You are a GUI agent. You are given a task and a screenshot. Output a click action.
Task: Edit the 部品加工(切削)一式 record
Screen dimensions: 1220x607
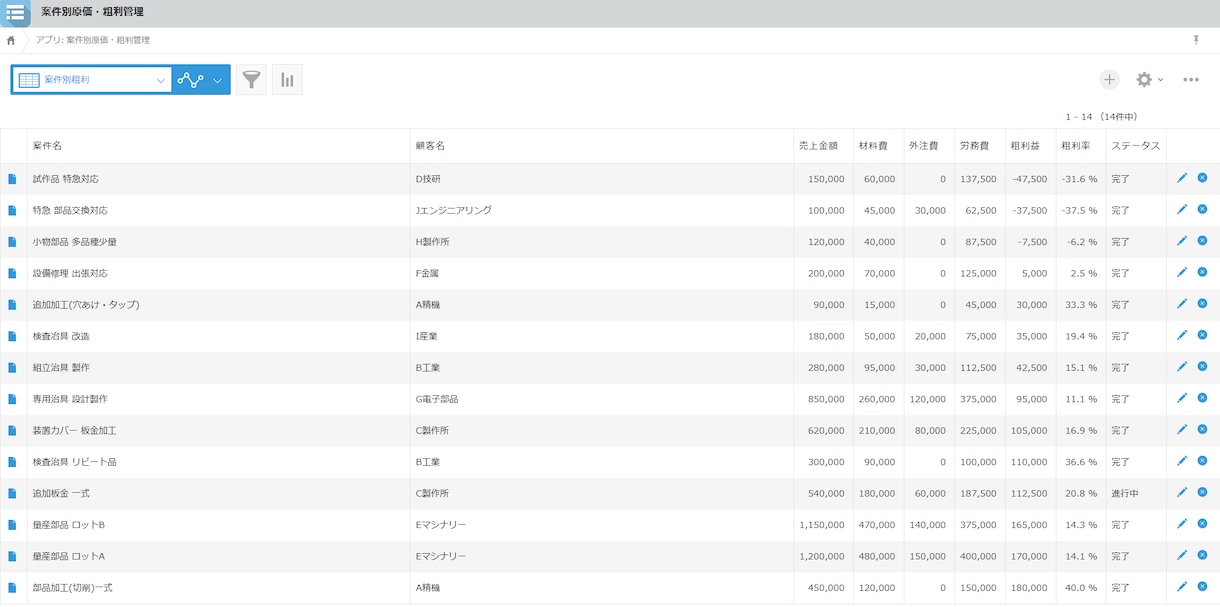pyautogui.click(x=1182, y=586)
